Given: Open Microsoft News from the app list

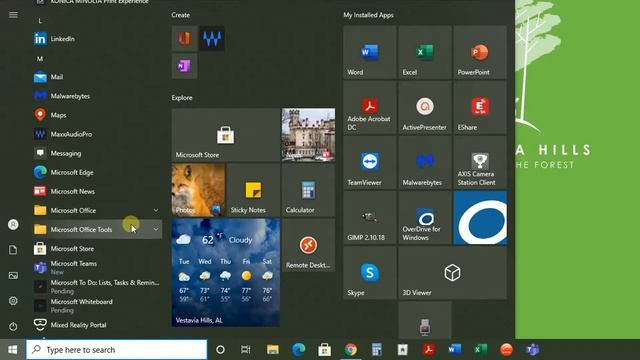Looking at the screenshot, I should [97, 191].
